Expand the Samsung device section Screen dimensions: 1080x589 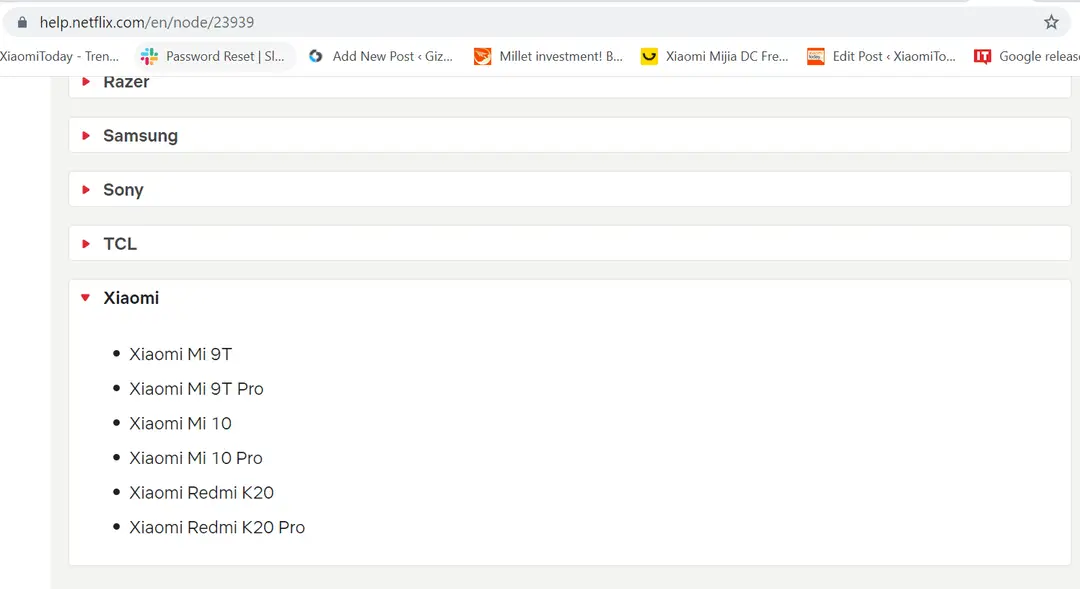pos(570,135)
